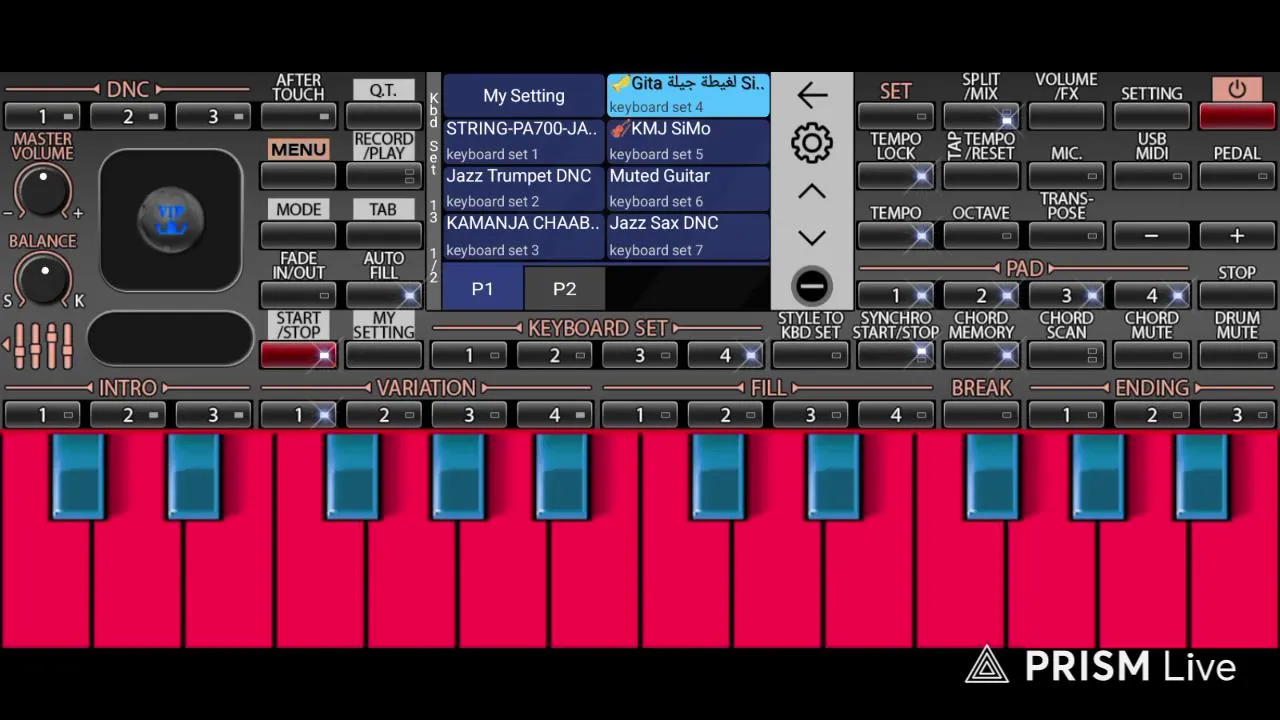Viewport: 1280px width, 720px height.
Task: Select KMJ SiMo keyboard set 5
Action: click(x=688, y=141)
